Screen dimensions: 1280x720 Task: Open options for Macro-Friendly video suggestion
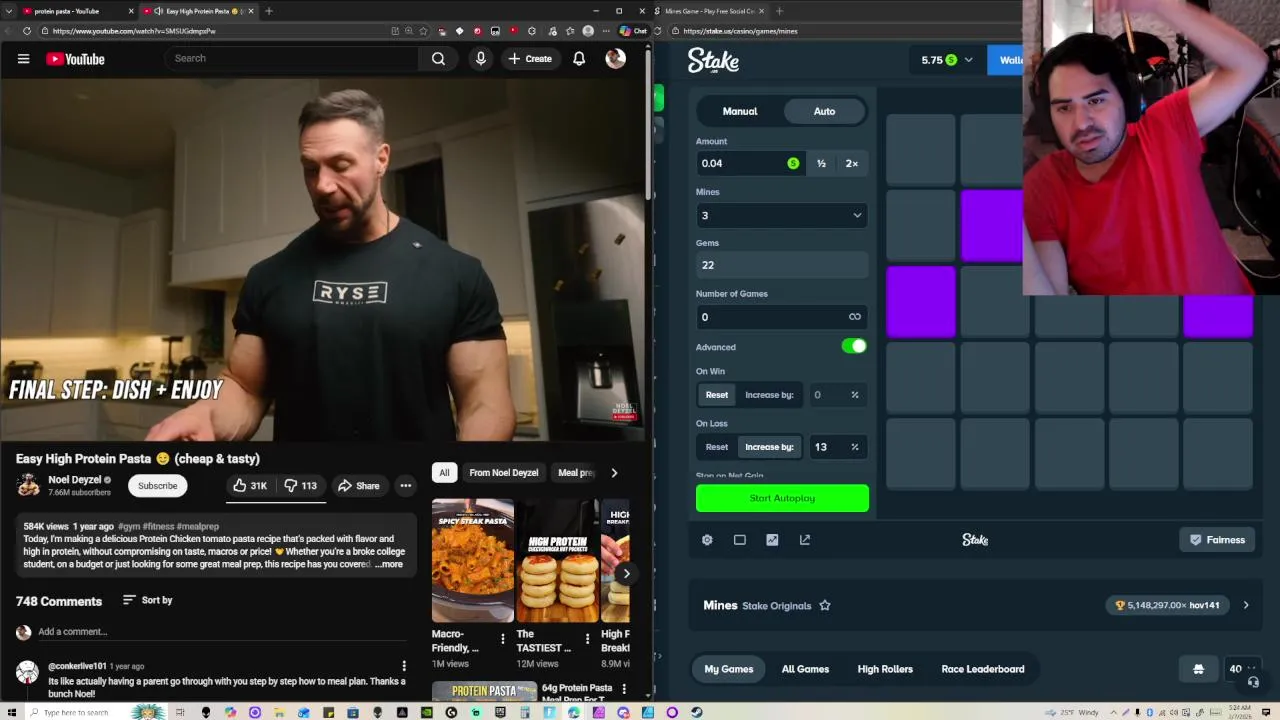click(503, 638)
